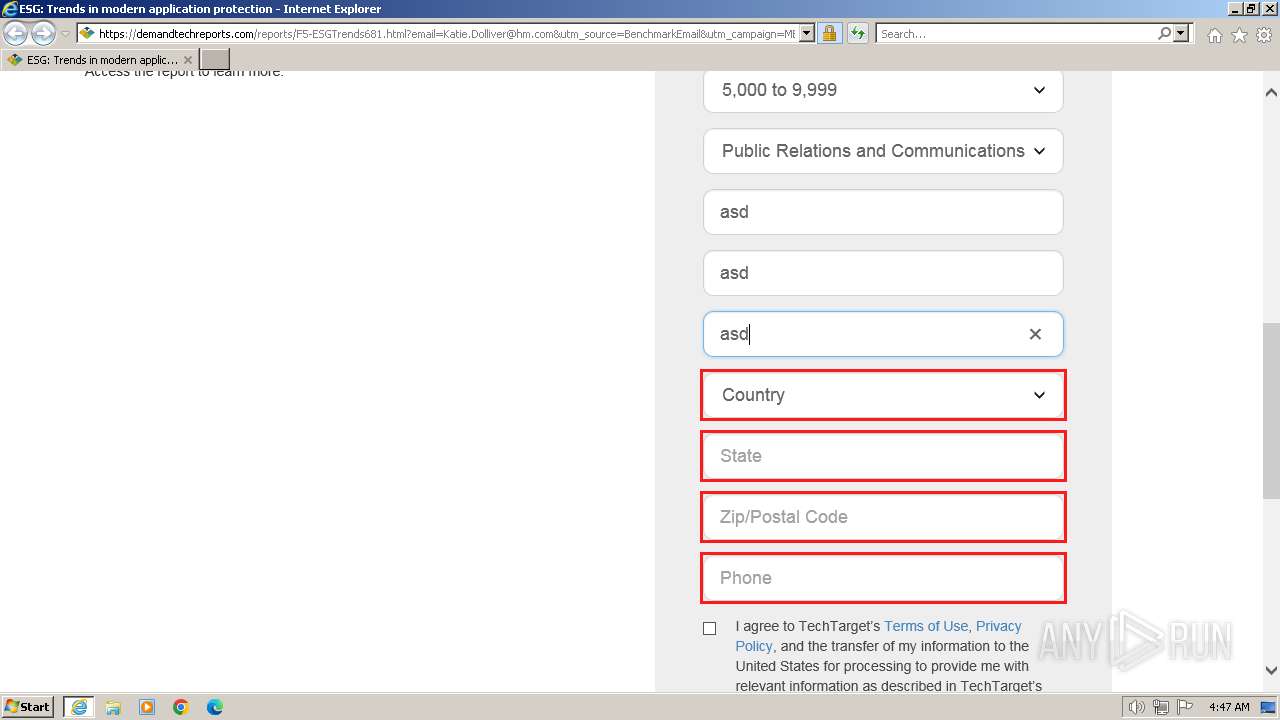This screenshot has height=720, width=1280.
Task: Click the refresh page icon
Action: pyautogui.click(x=857, y=33)
